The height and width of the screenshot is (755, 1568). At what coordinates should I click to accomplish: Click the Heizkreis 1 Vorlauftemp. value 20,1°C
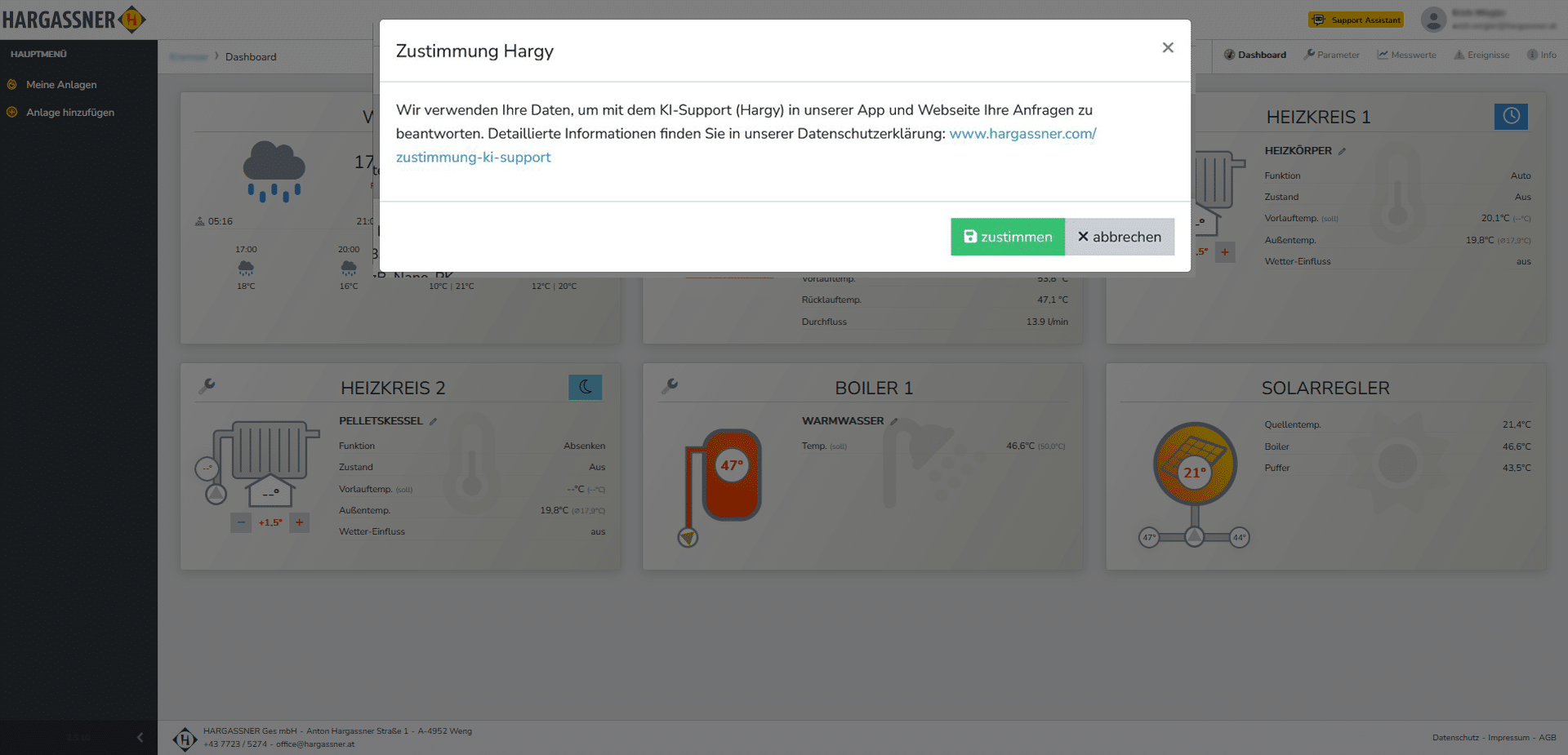click(1495, 219)
